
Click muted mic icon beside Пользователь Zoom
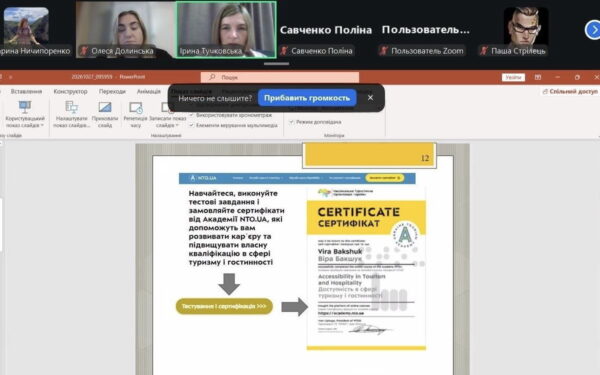384,51
